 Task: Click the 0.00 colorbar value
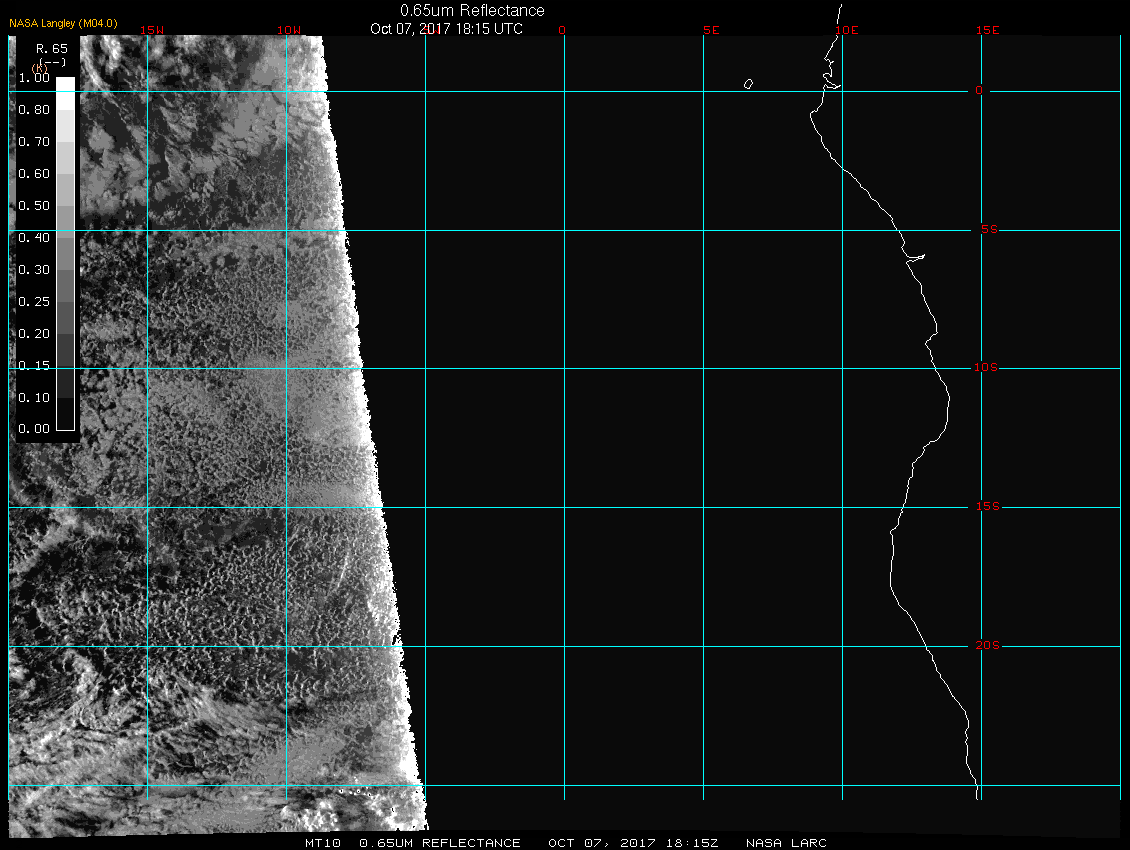click(34, 429)
